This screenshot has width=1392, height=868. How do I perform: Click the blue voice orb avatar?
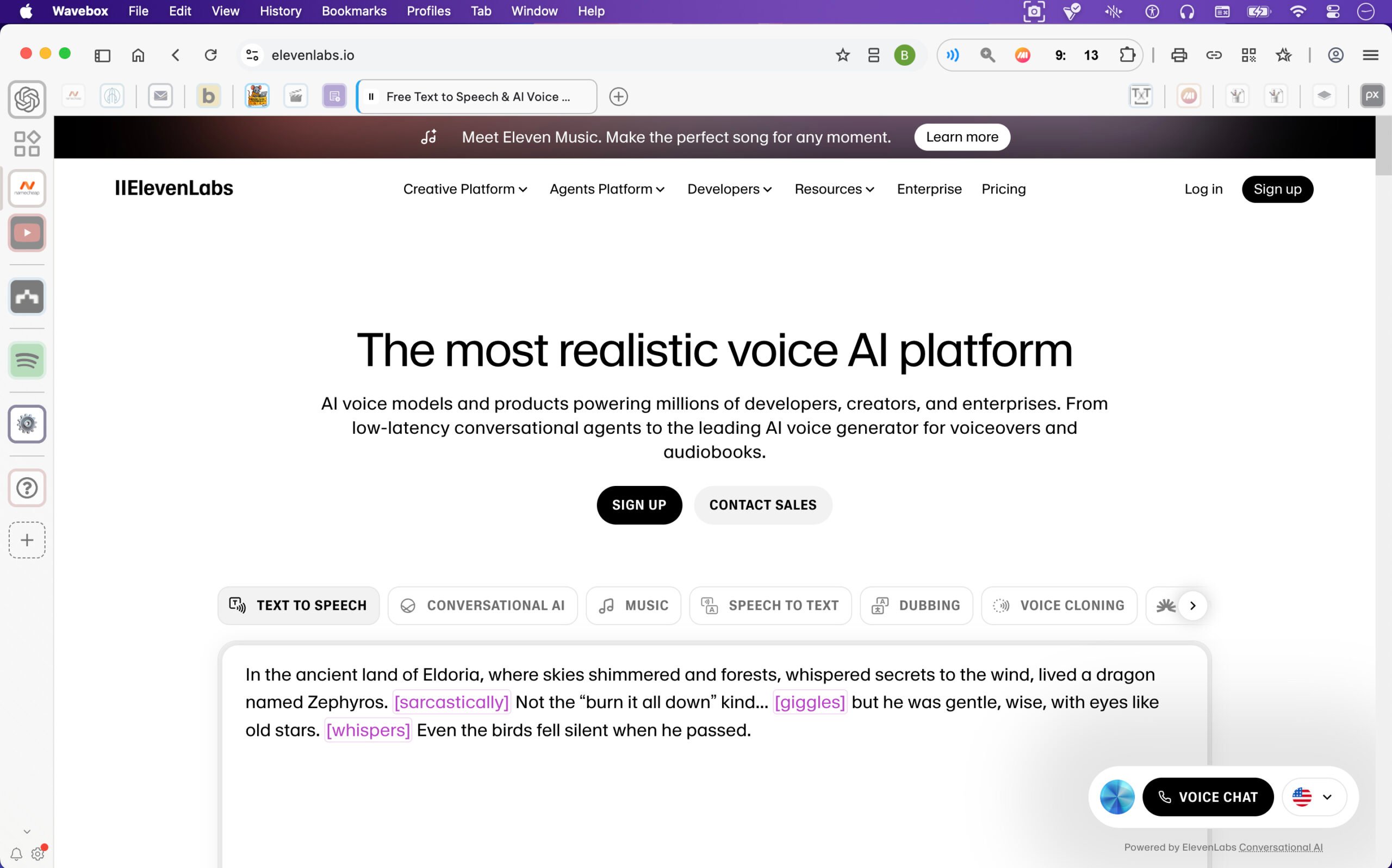[x=1116, y=797]
